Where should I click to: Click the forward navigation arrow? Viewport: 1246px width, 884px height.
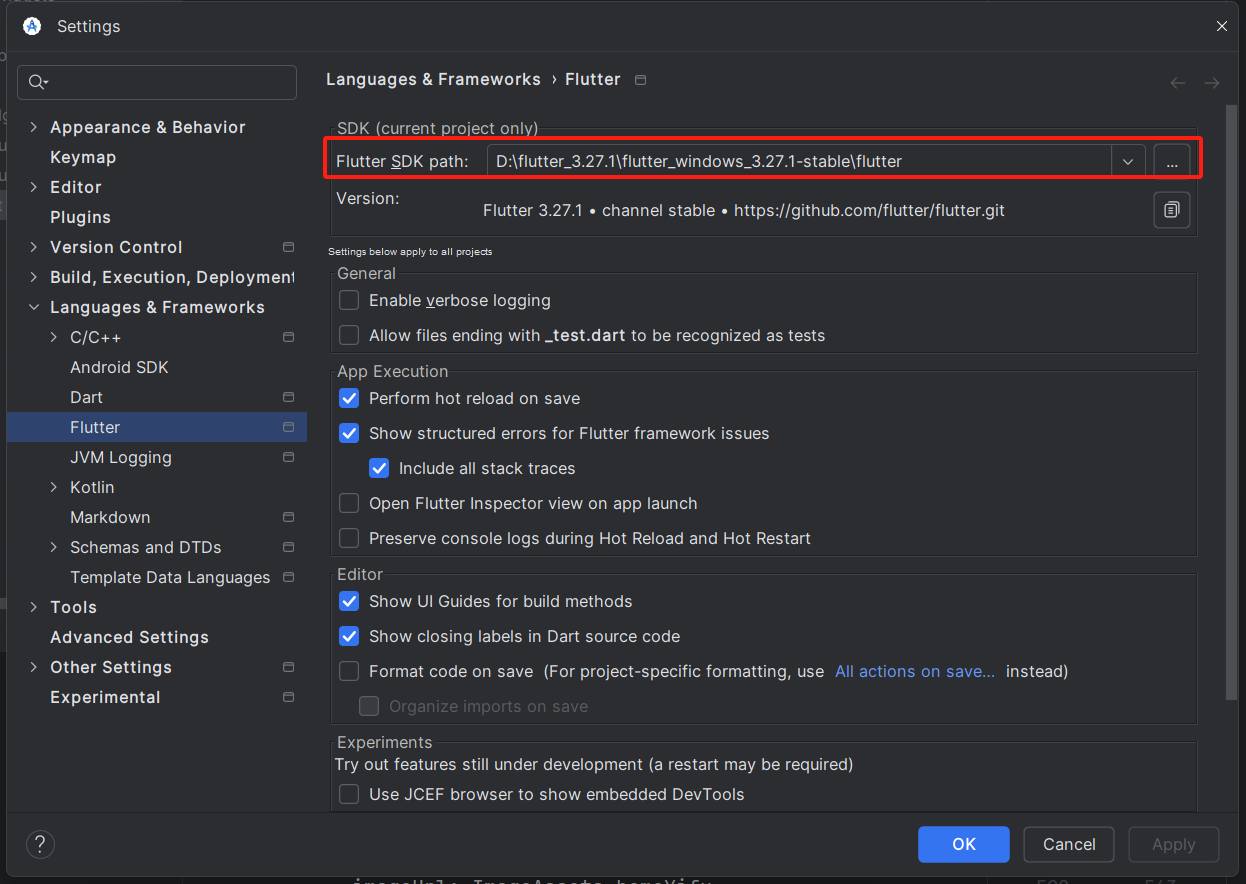tap(1211, 83)
